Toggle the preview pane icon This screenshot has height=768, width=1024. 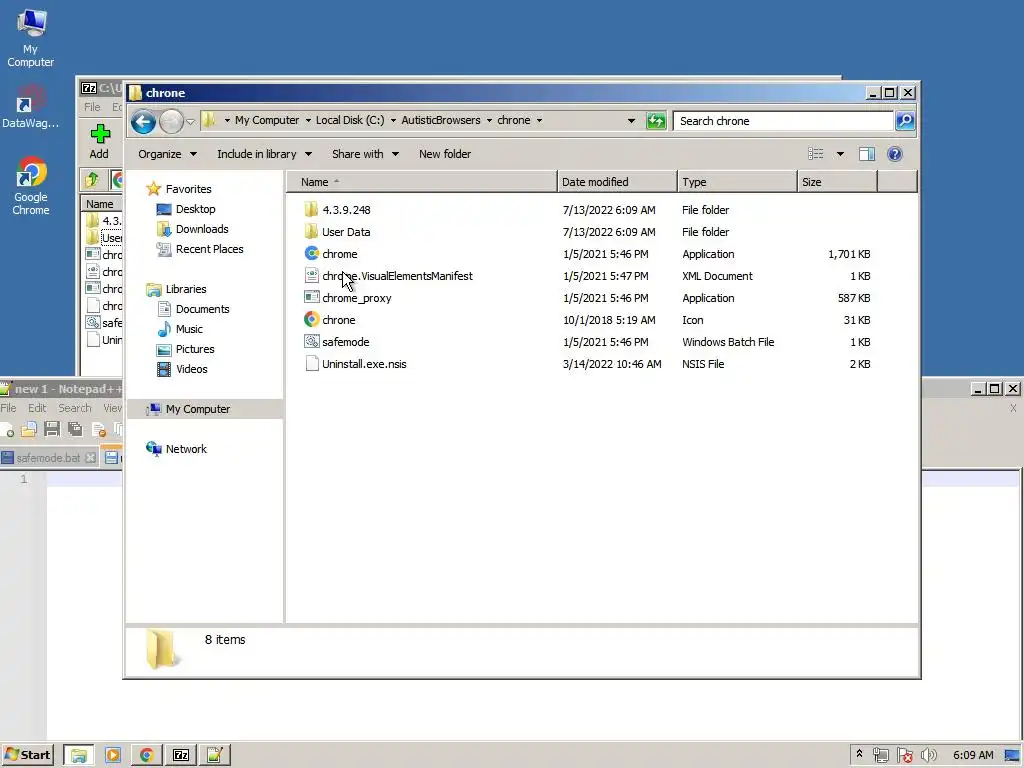pos(867,154)
